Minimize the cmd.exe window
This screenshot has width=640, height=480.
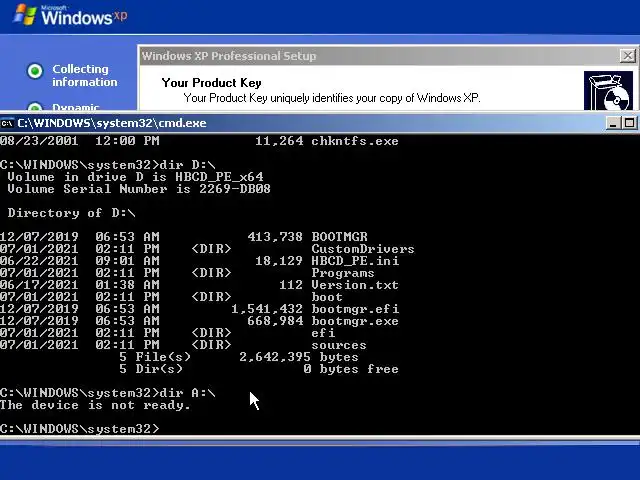pyautogui.click(x=613, y=123)
